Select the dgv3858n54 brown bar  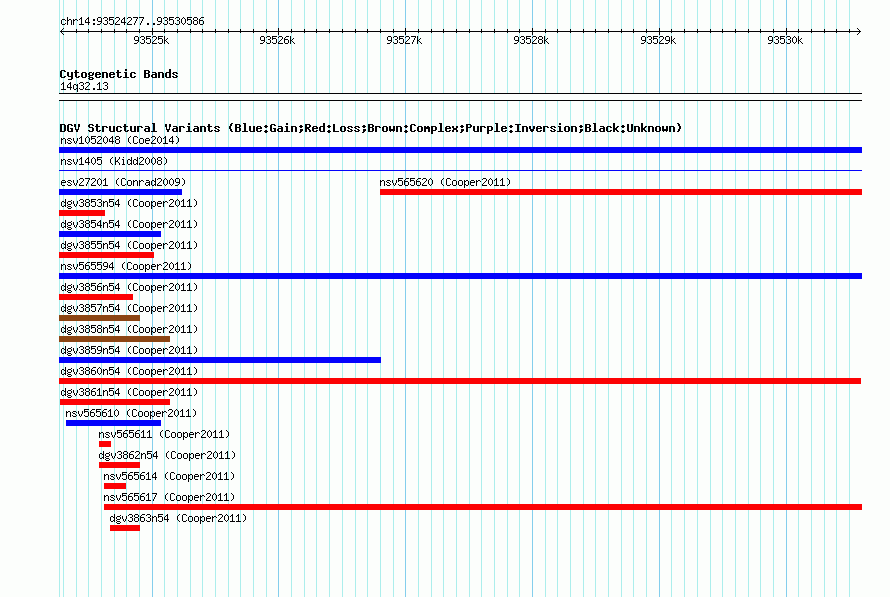(x=115, y=339)
